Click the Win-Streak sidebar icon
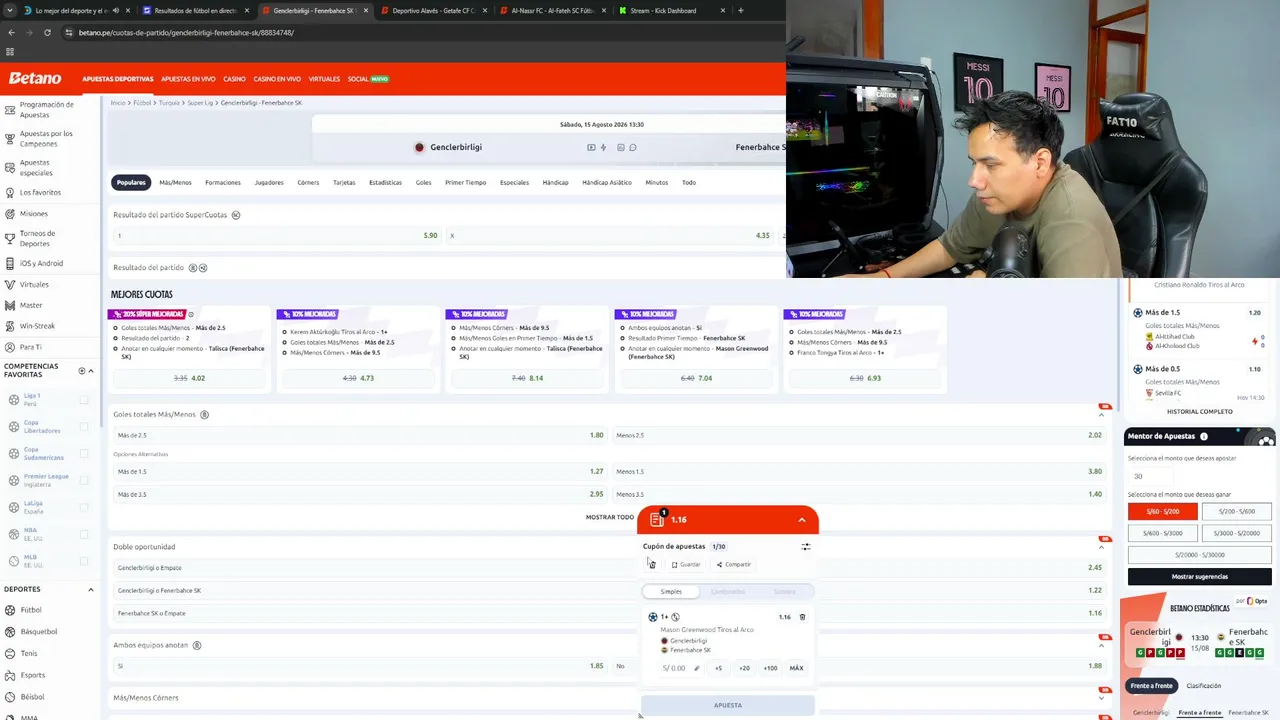Image resolution: width=1280 pixels, height=720 pixels. [10, 325]
